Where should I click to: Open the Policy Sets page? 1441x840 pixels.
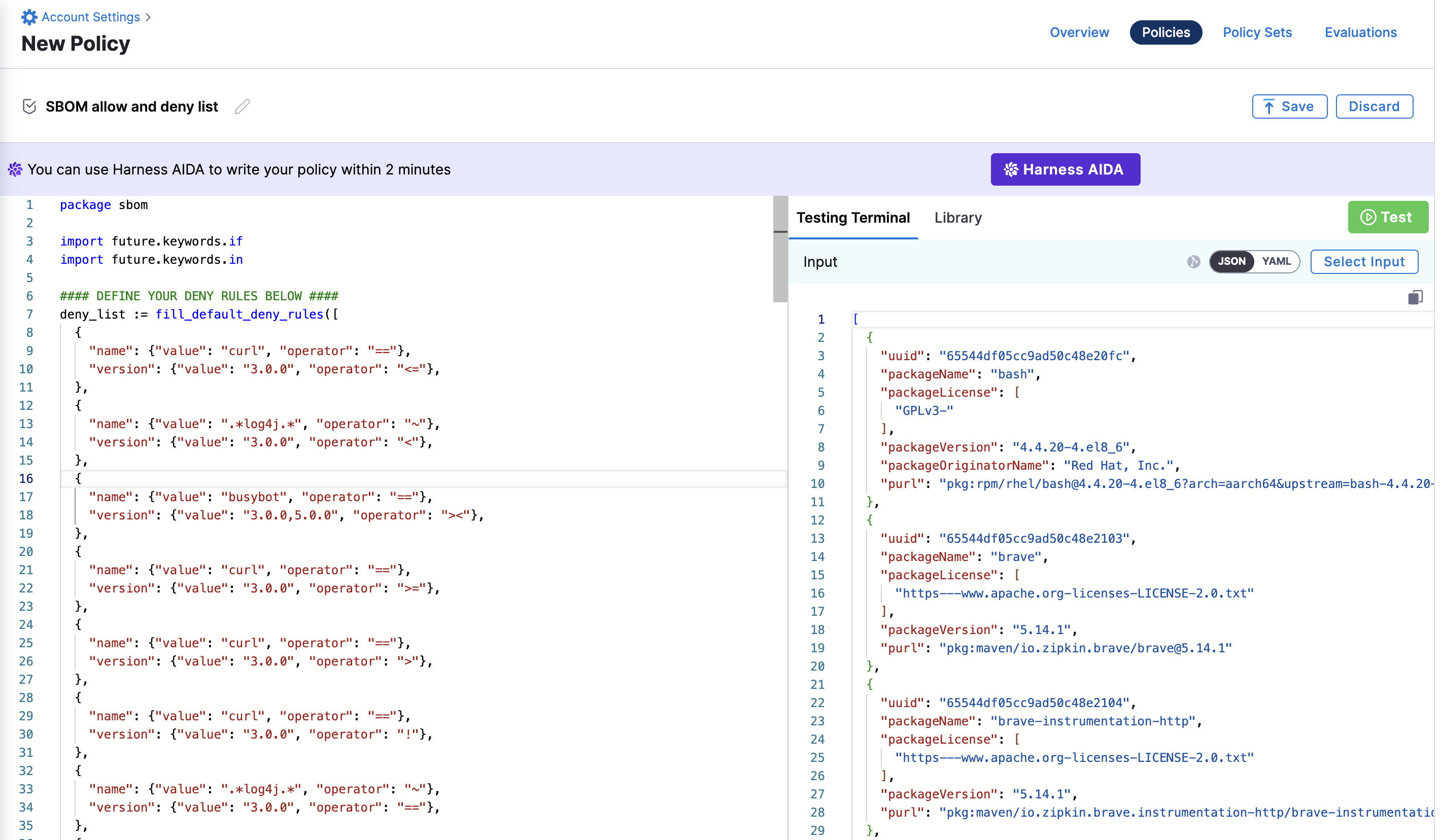click(1257, 32)
